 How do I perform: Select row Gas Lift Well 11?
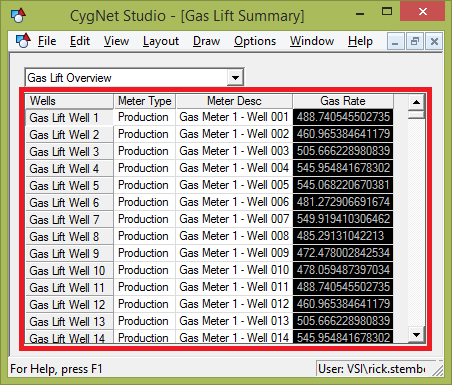(69, 288)
